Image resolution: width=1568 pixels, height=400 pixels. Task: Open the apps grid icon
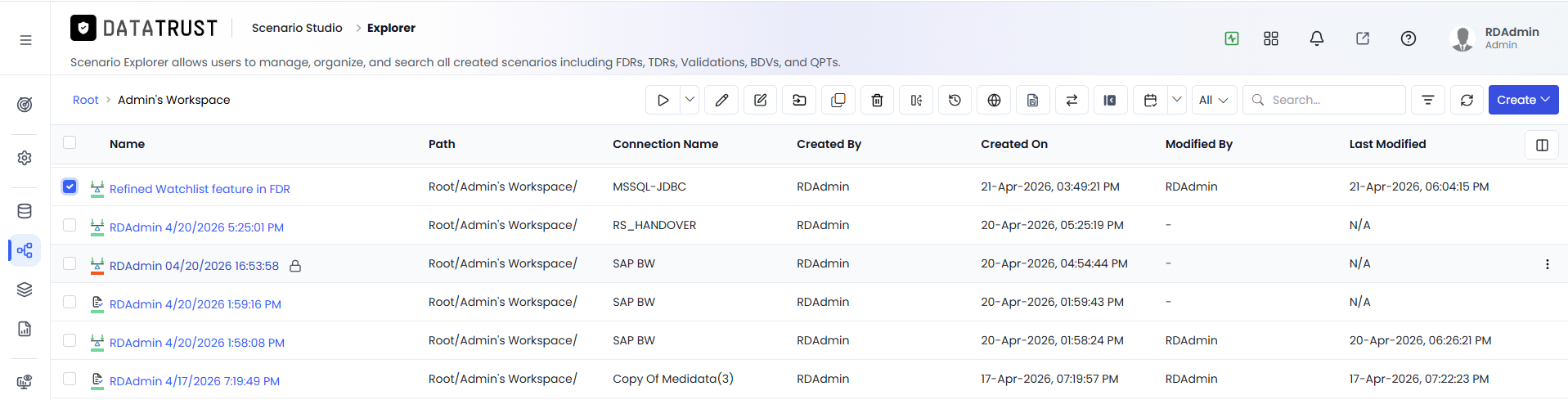click(x=1271, y=38)
